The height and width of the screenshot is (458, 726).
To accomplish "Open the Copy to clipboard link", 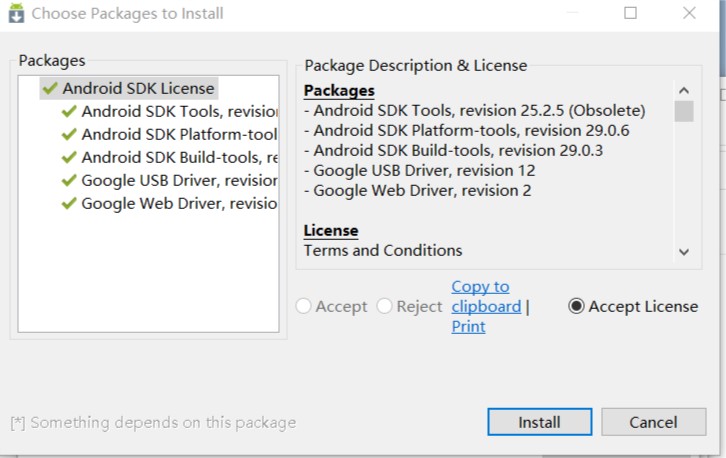I will [486, 296].
